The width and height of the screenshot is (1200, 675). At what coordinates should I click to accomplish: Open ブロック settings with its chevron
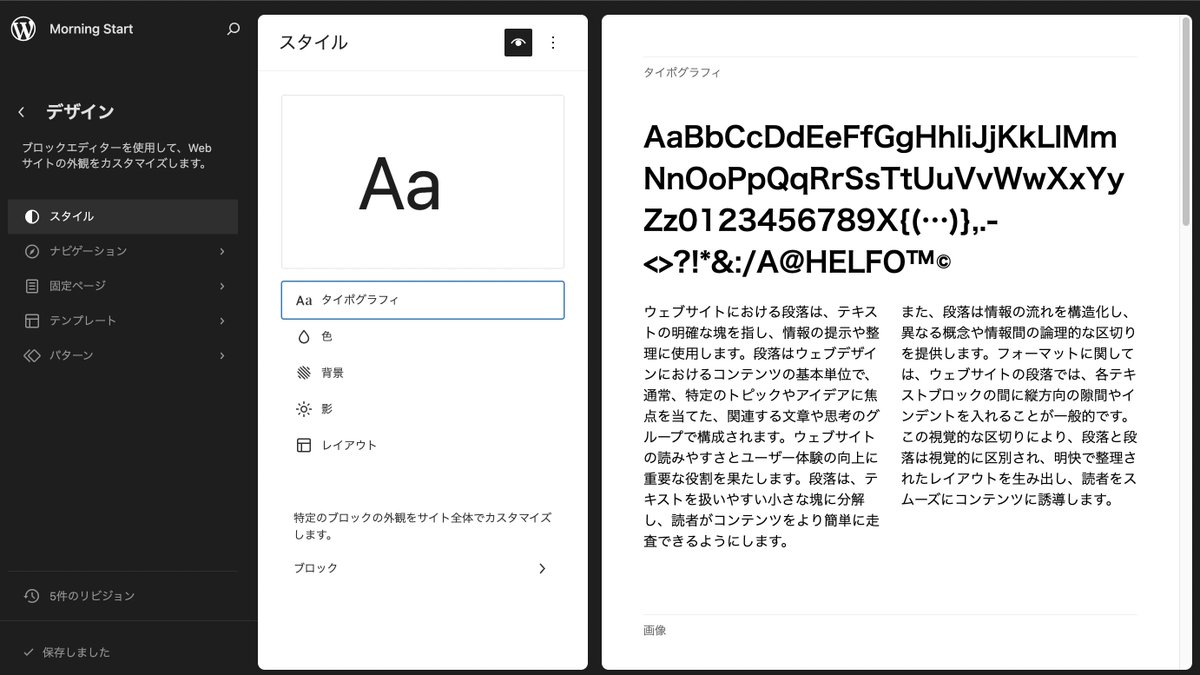pyautogui.click(x=542, y=568)
